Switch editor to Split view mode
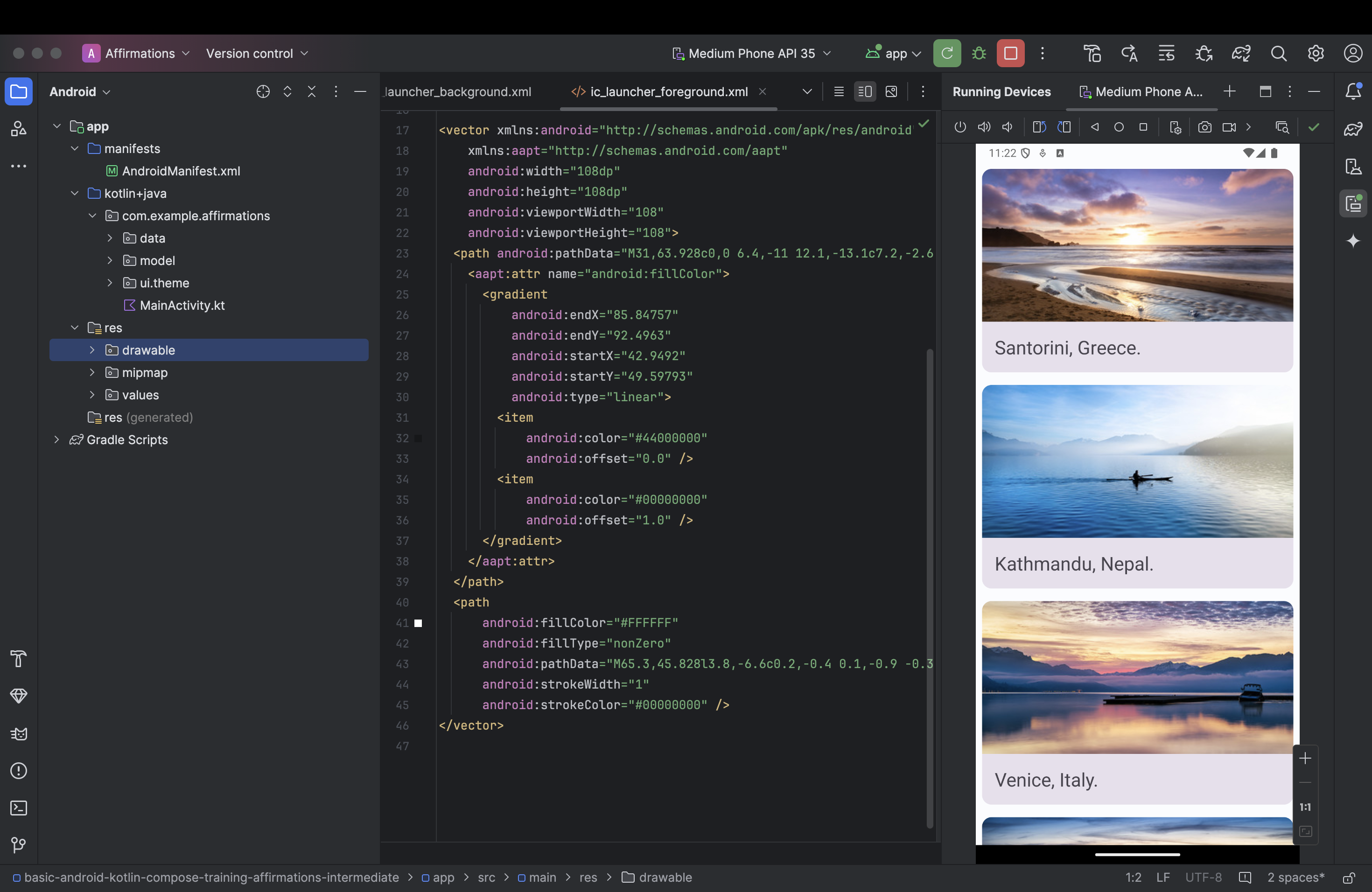 (x=865, y=91)
